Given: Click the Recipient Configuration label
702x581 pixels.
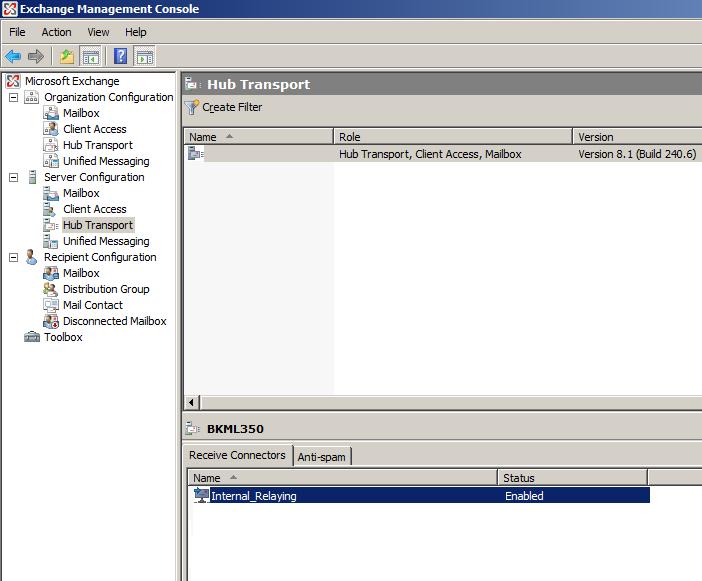Looking at the screenshot, I should tap(100, 257).
